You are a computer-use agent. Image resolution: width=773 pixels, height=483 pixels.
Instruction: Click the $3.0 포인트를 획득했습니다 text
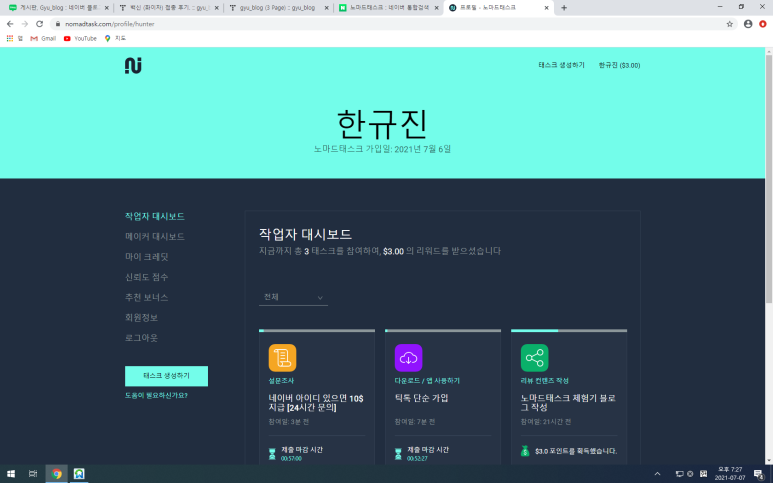coord(576,451)
